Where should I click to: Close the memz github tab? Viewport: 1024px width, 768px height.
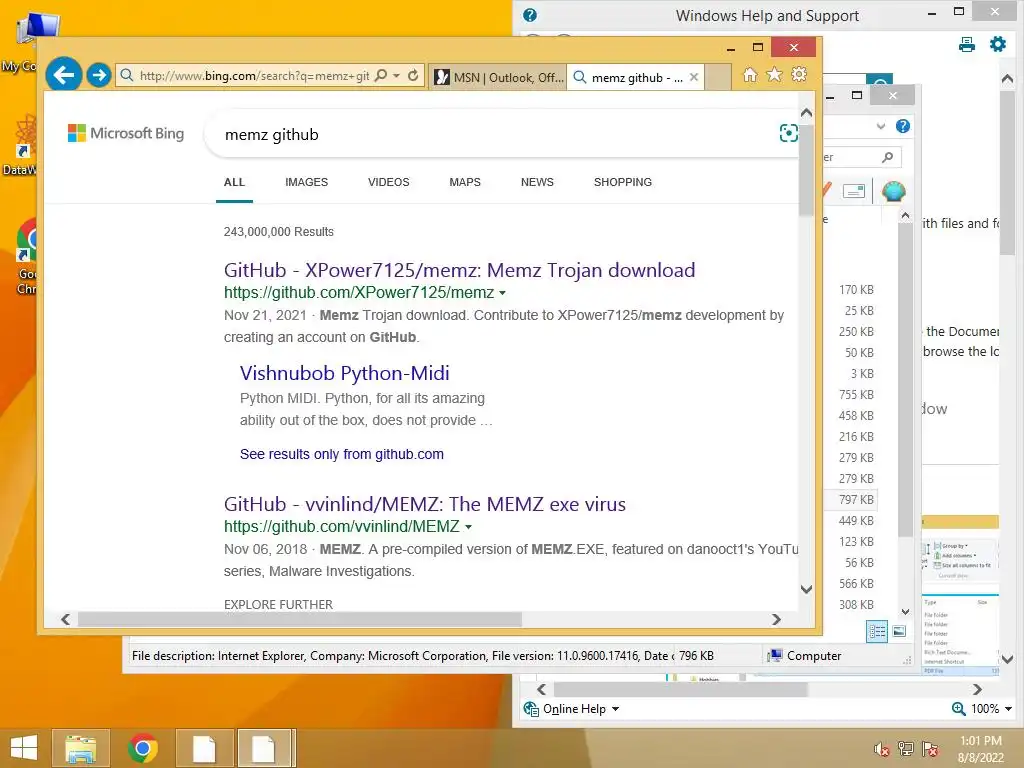pos(694,77)
